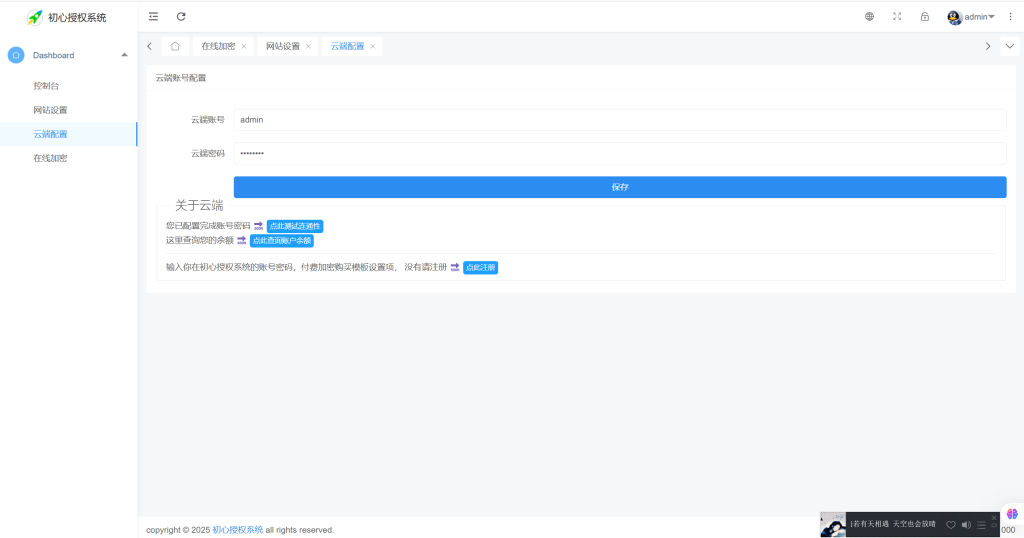Mute the music player volume icon

966,524
